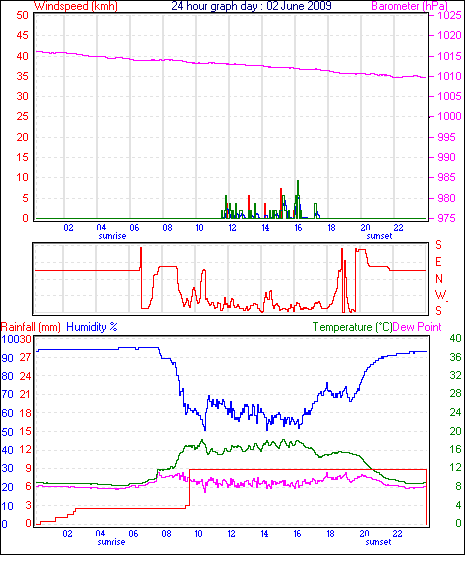The width and height of the screenshot is (466, 566).
Task: Click the 50 windspeed scale value
Action: (x=22, y=15)
